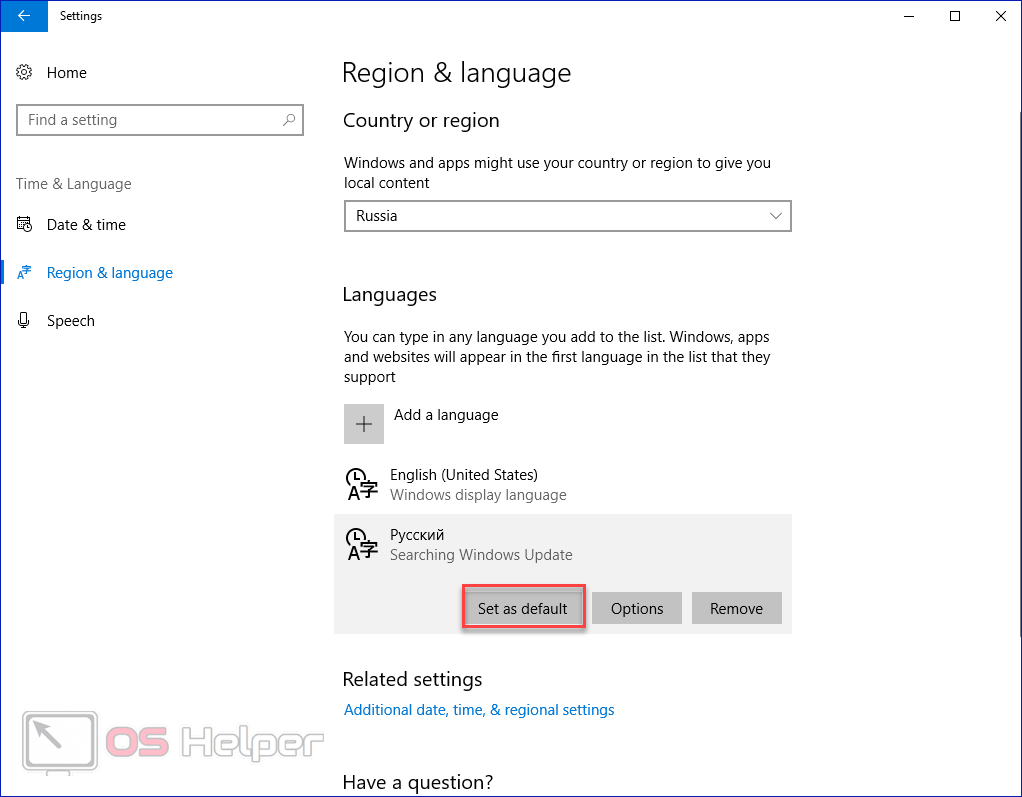
Task: Maximize the Settings window
Action: [x=955, y=16]
